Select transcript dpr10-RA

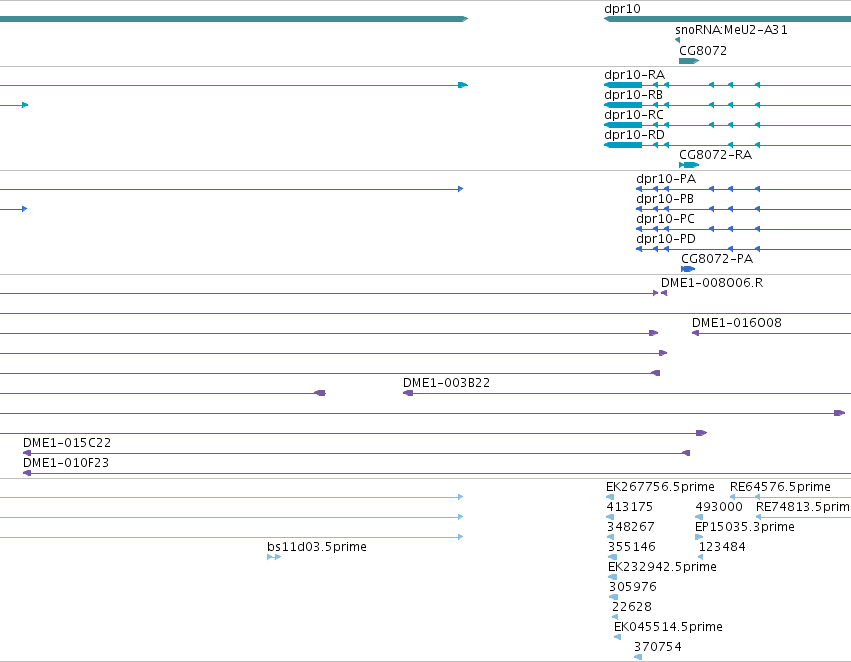[x=727, y=85]
